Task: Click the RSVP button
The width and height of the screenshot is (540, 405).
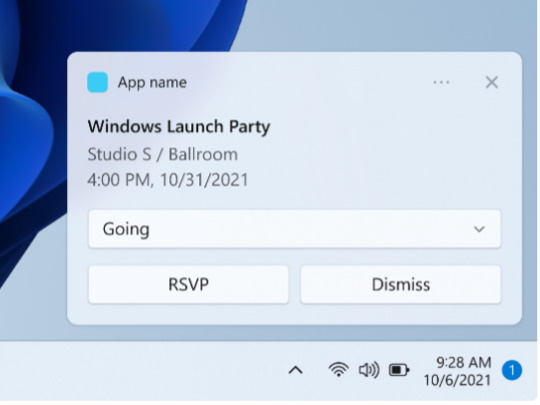Action: tap(188, 284)
